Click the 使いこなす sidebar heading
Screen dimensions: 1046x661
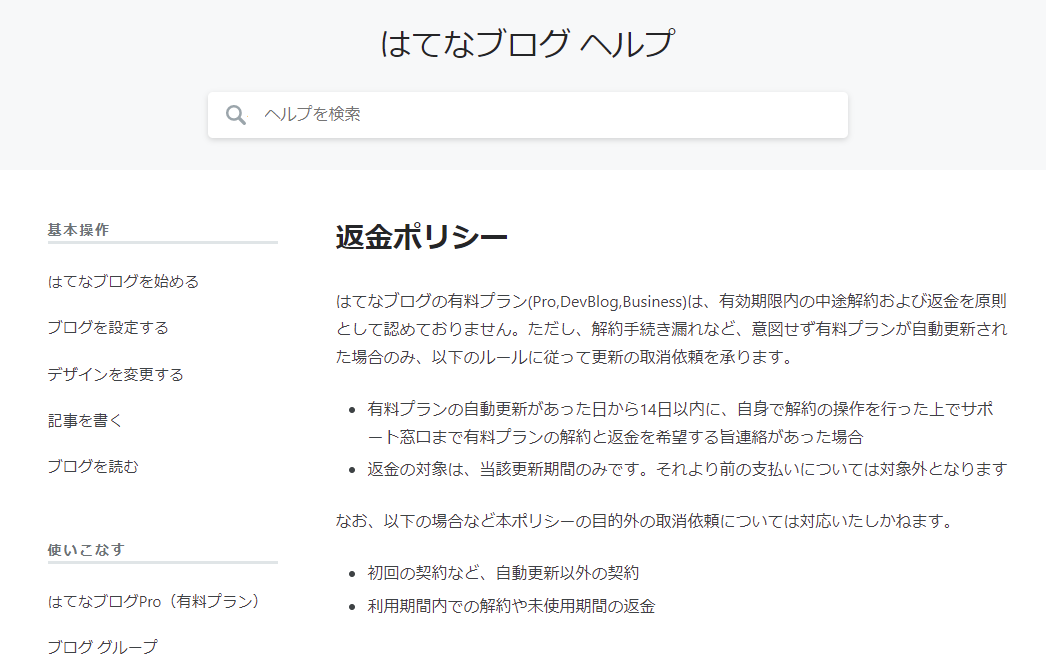pyautogui.click(x=86, y=550)
